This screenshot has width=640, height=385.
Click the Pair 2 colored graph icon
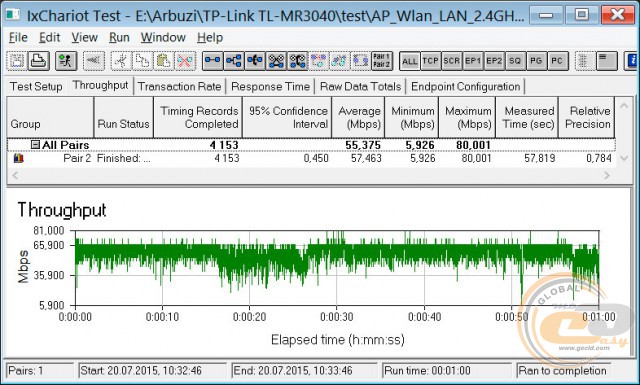click(18, 158)
